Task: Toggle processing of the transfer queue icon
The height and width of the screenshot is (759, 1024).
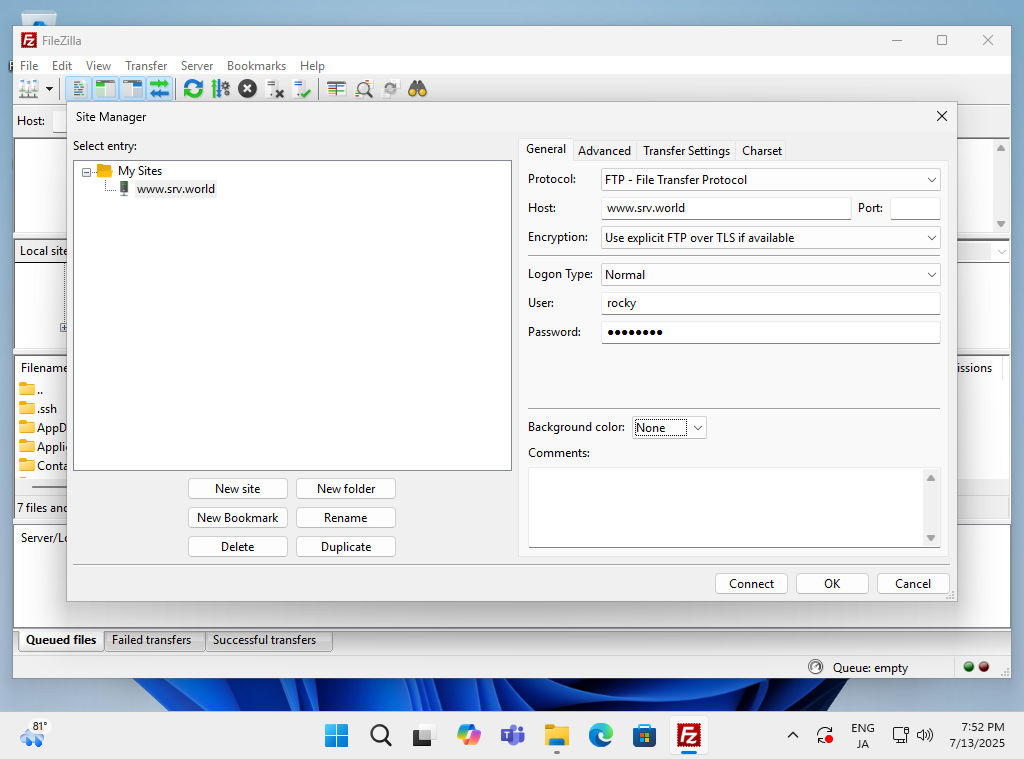Action: 221,89
